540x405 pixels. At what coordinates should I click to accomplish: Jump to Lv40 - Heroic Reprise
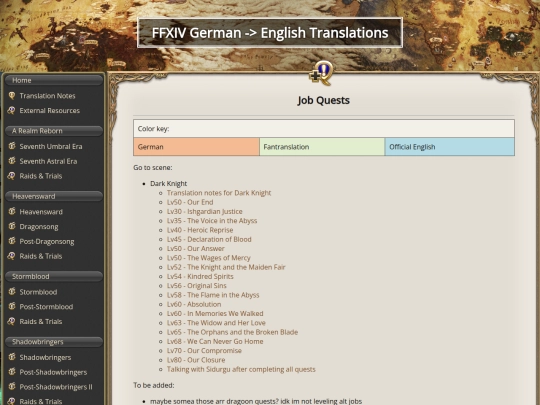pos(200,230)
